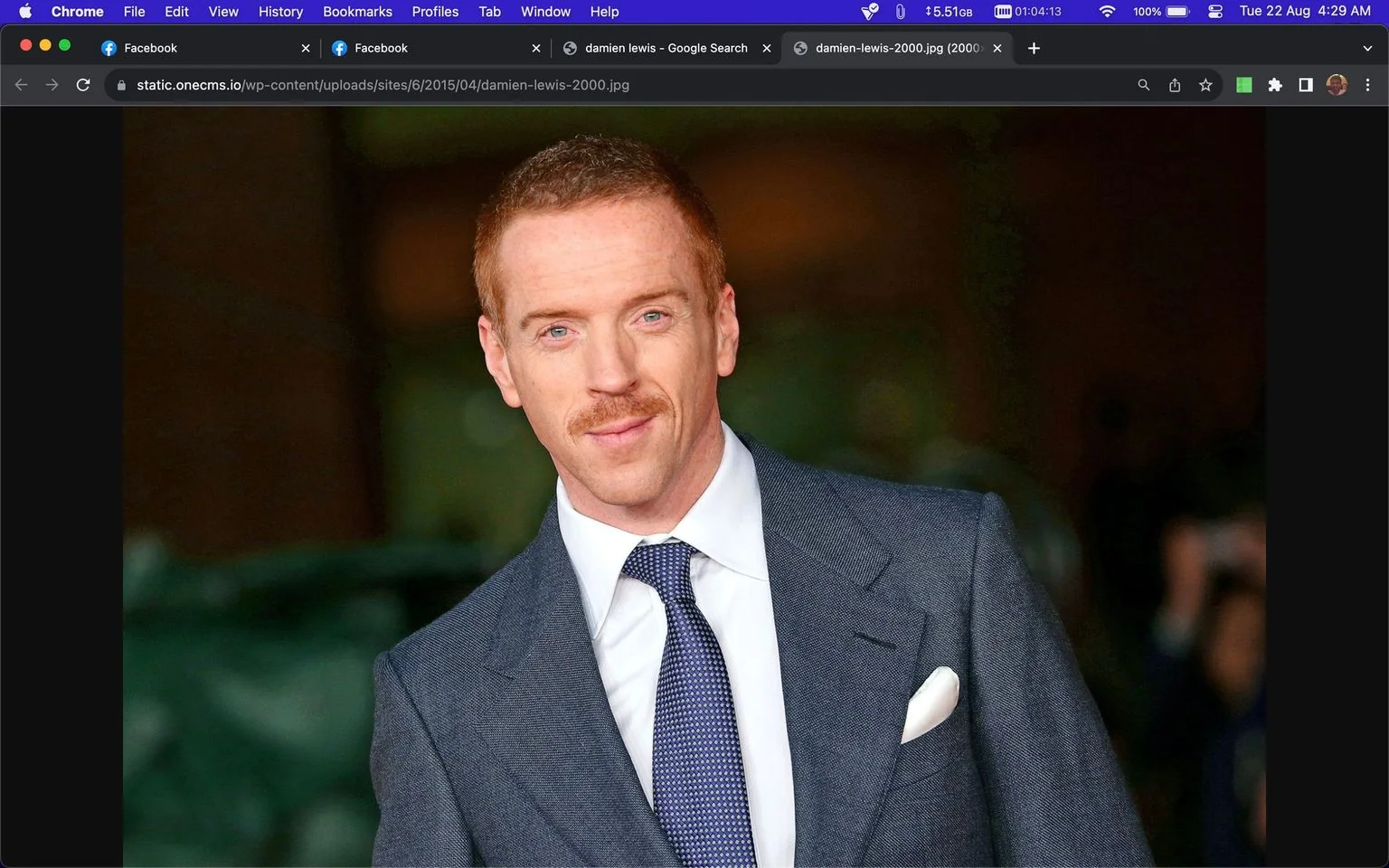Toggle the side panel icon
Viewport: 1389px width, 868px height.
point(1306,85)
